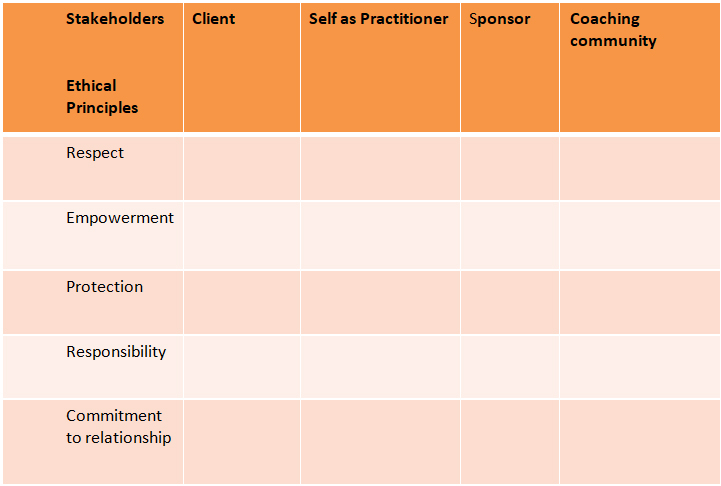Image resolution: width=721 pixels, height=486 pixels.
Task: Click the Stakeholders header text
Action: click(x=115, y=19)
